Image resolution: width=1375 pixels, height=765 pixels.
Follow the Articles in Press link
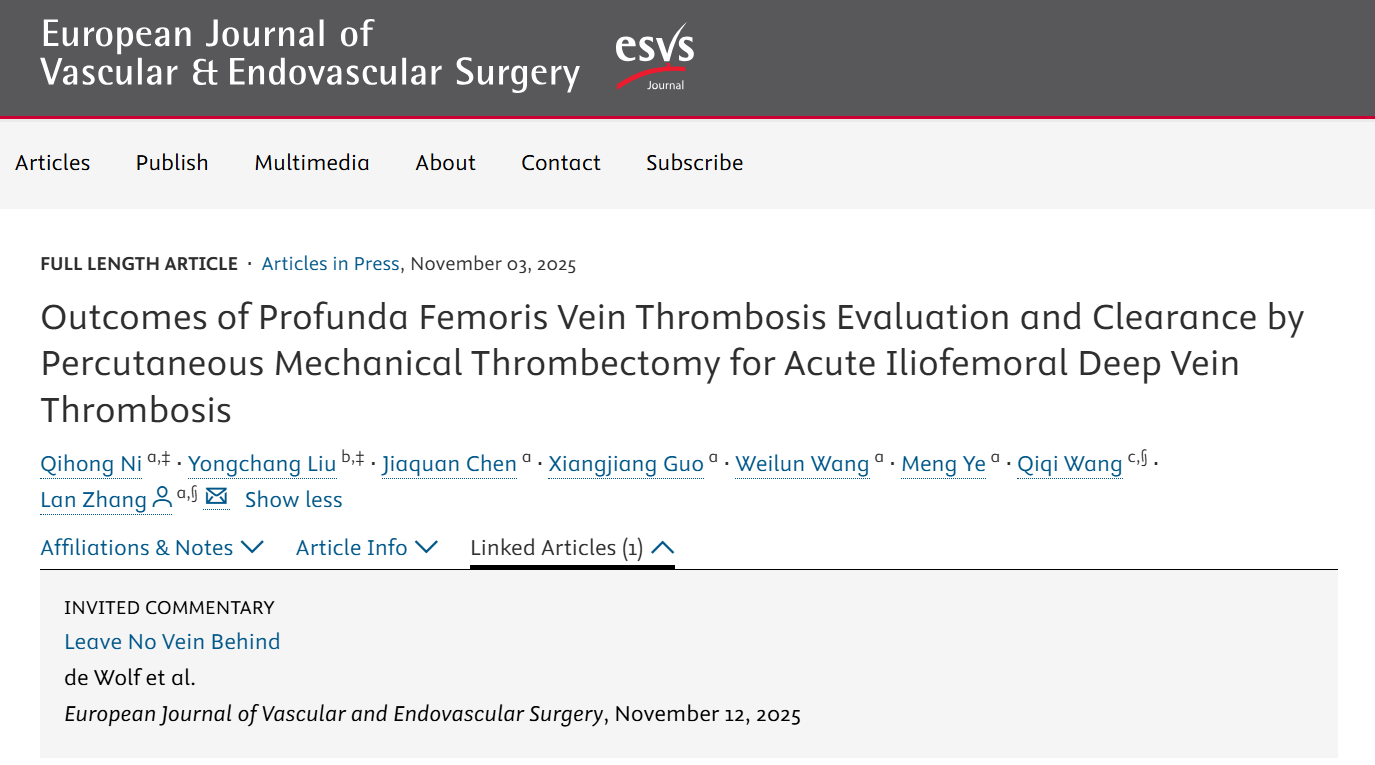click(x=330, y=264)
